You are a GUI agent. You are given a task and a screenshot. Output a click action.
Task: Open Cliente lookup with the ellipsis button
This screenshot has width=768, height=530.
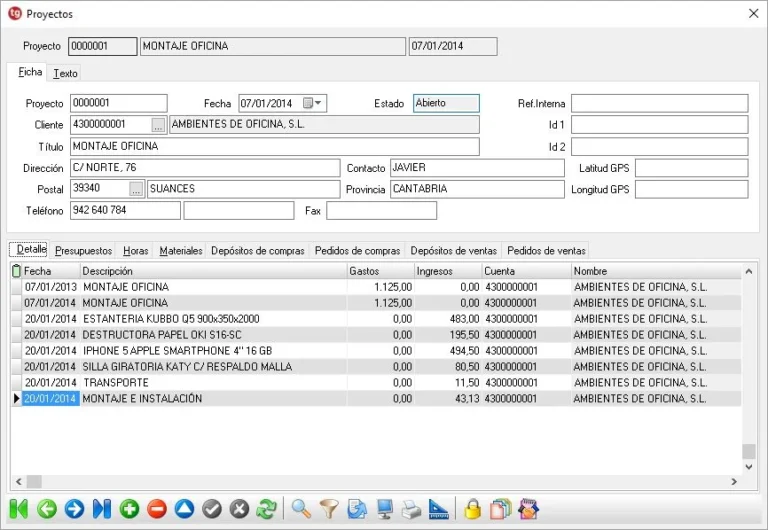[158, 125]
